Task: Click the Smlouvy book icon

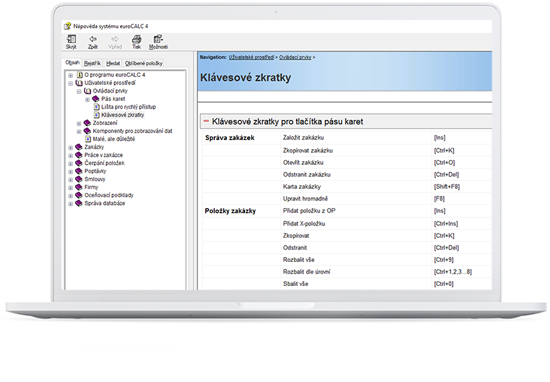Action: [79, 179]
